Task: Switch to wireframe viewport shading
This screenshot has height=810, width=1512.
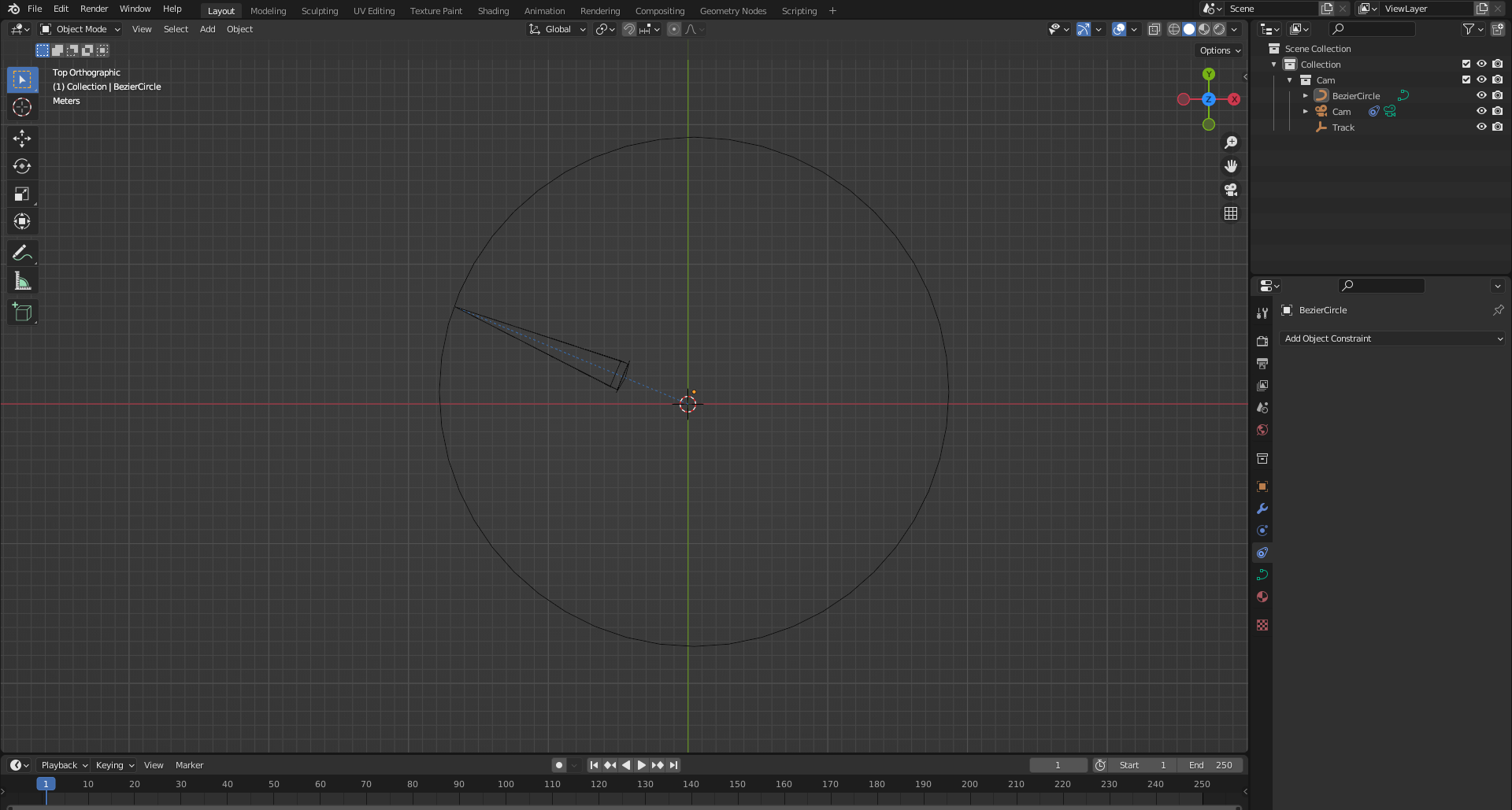Action: point(1174,29)
